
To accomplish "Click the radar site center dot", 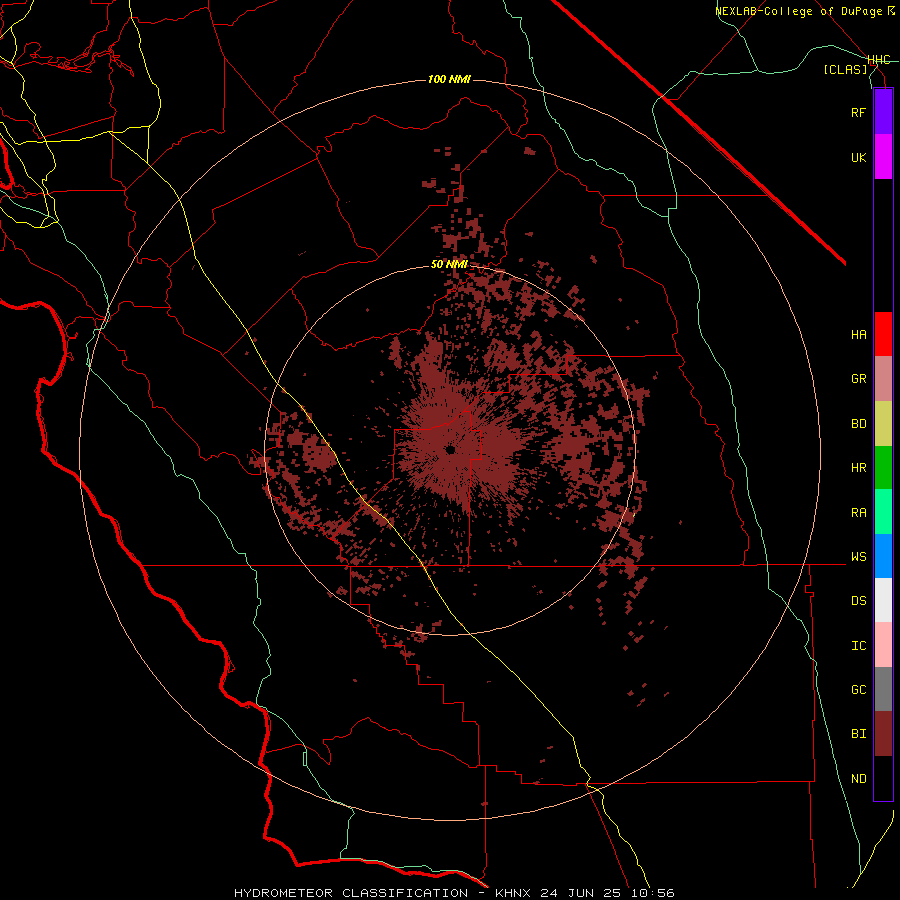I will (450, 450).
